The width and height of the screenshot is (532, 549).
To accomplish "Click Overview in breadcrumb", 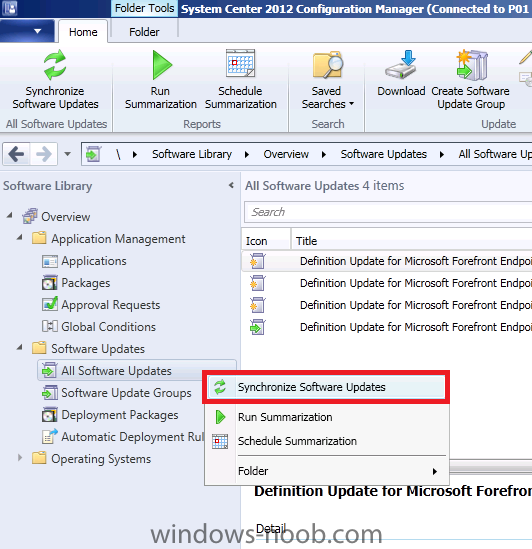I will click(x=286, y=154).
